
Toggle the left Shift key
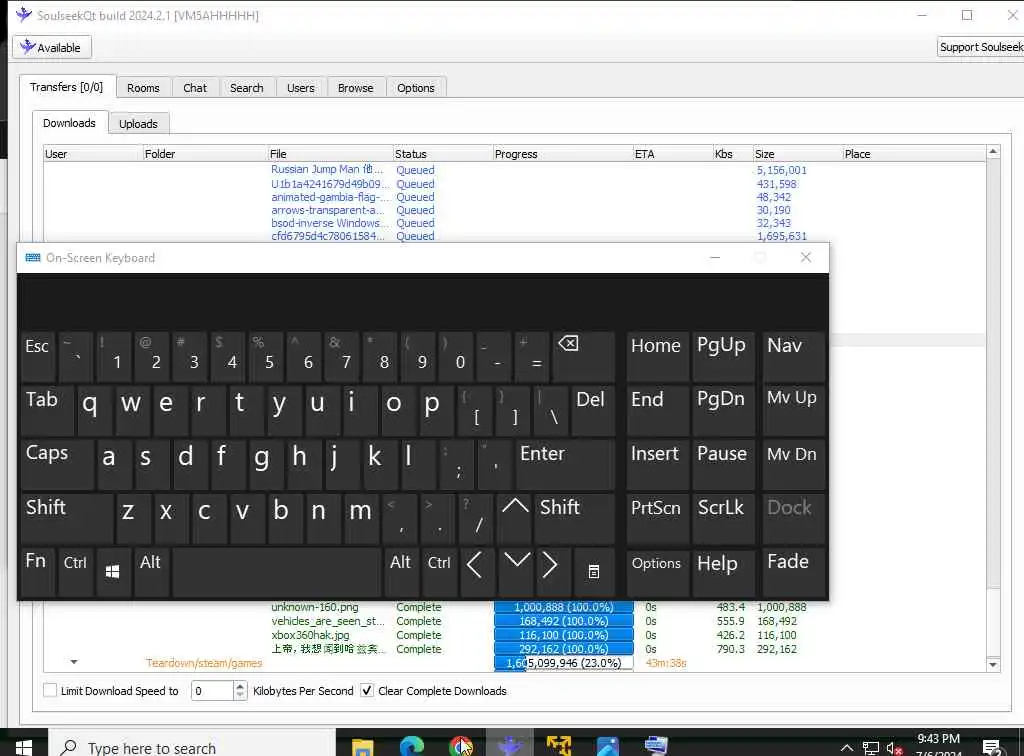click(67, 518)
